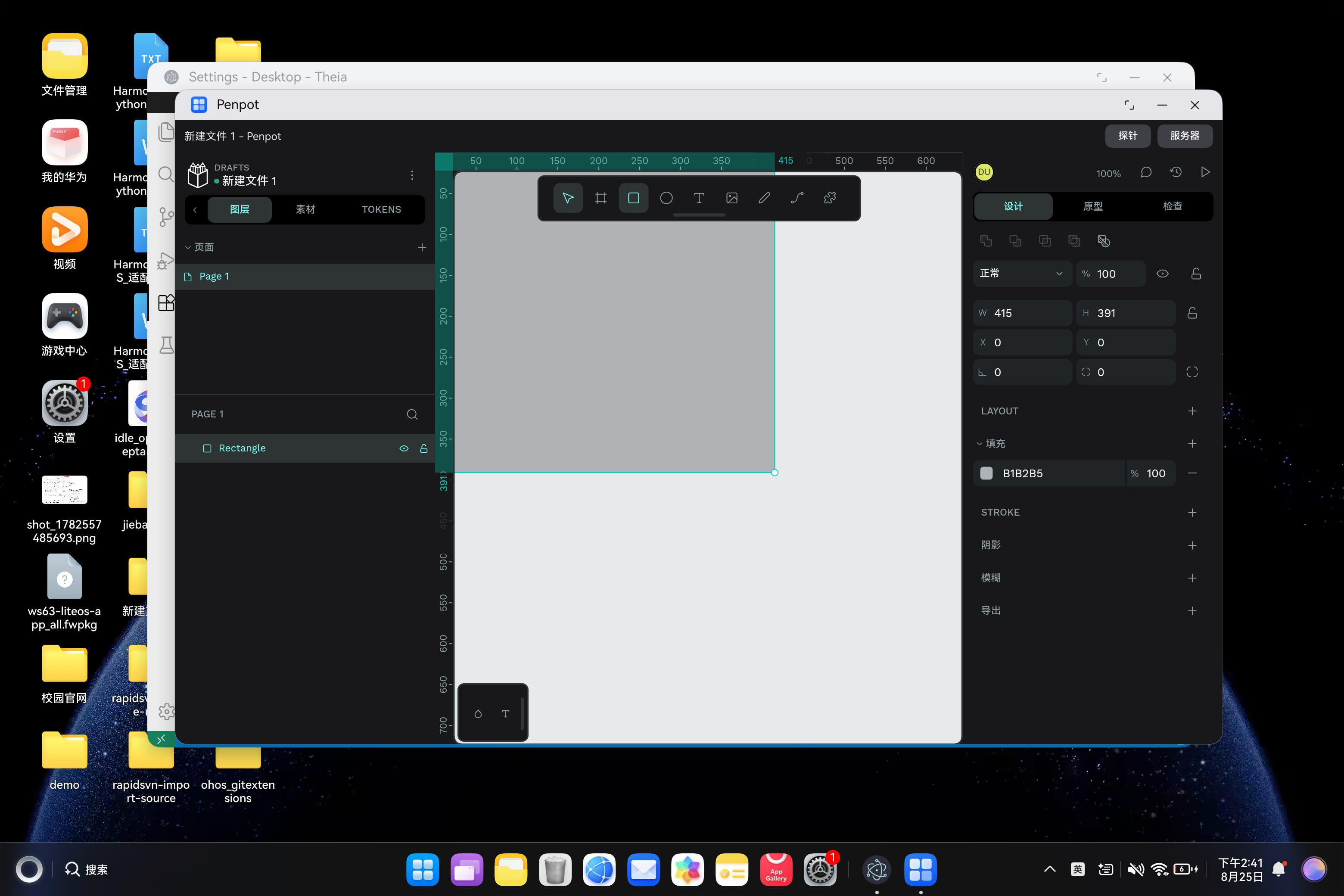Switch to the 检查 inspect tab
The height and width of the screenshot is (896, 1344).
[1172, 206]
